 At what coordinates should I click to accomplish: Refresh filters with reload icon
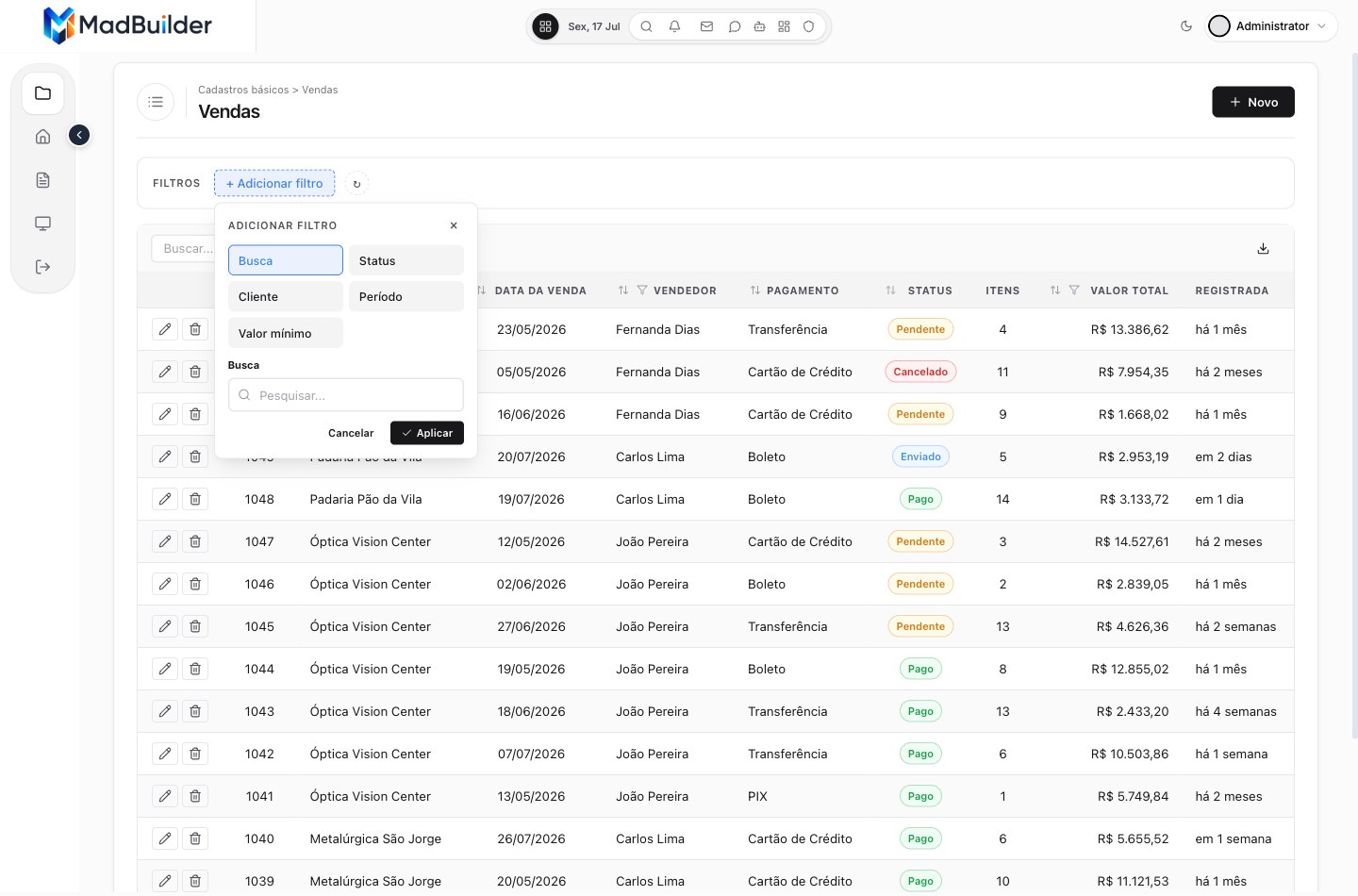click(356, 184)
